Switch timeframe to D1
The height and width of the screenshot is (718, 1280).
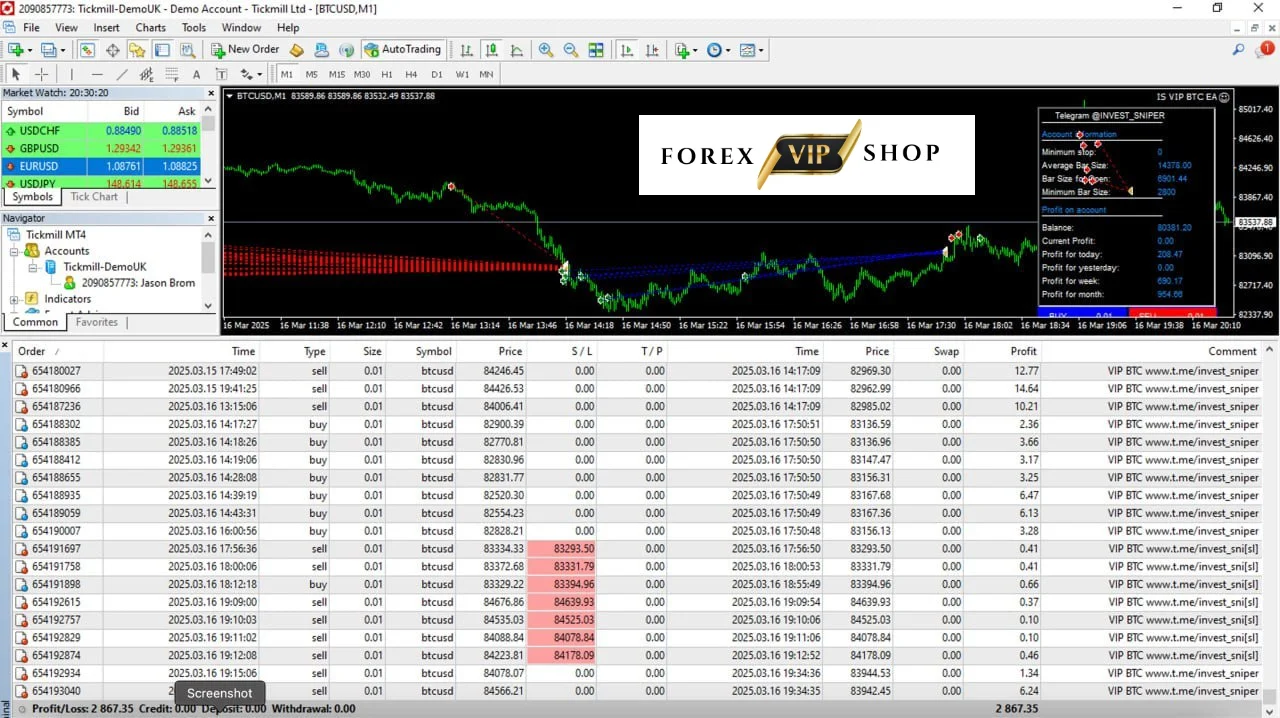coord(437,74)
